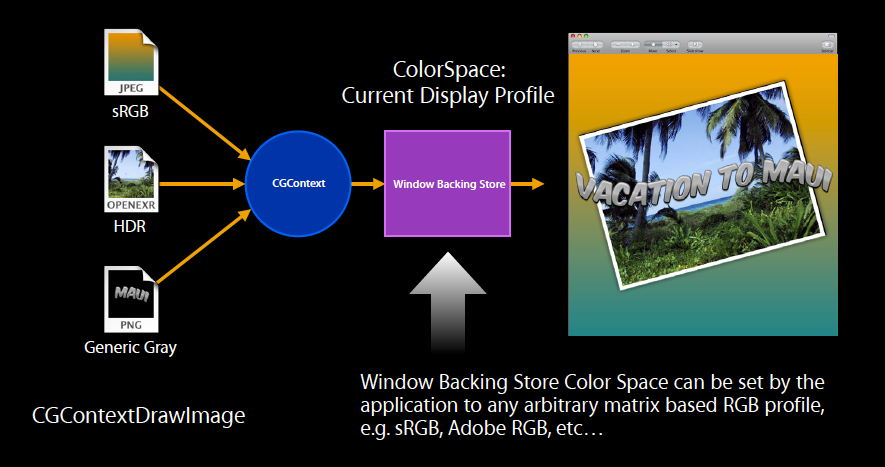The image size is (885, 467).
Task: Click the PNG MAUI file icon
Action: [x=131, y=300]
